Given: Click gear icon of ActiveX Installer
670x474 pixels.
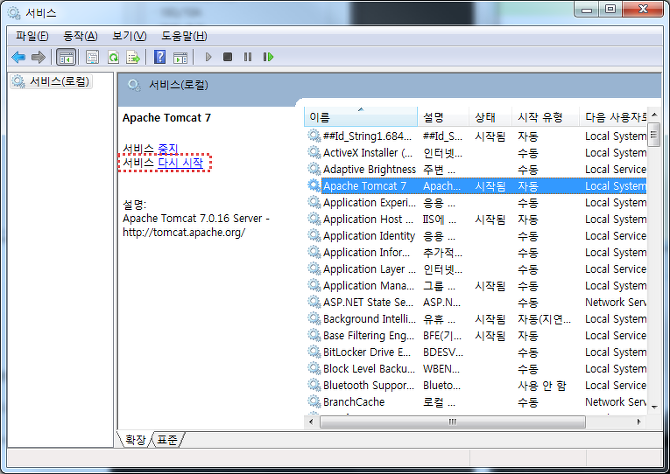Looking at the screenshot, I should point(314,153).
